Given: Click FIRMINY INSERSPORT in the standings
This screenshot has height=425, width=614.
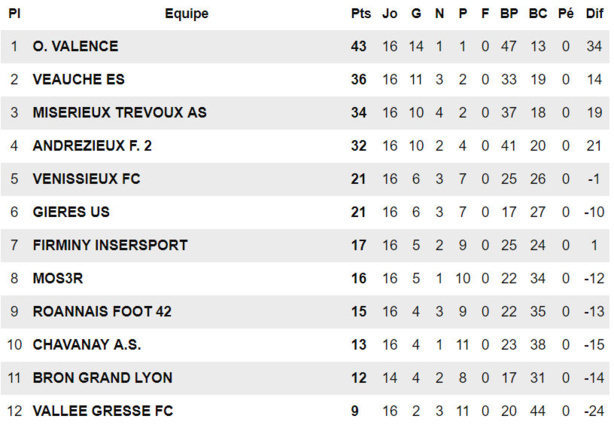Looking at the screenshot, I should point(110,245).
